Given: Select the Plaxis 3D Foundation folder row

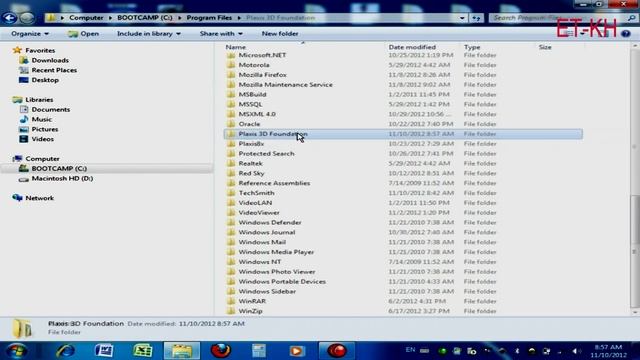Looking at the screenshot, I should 403,134.
